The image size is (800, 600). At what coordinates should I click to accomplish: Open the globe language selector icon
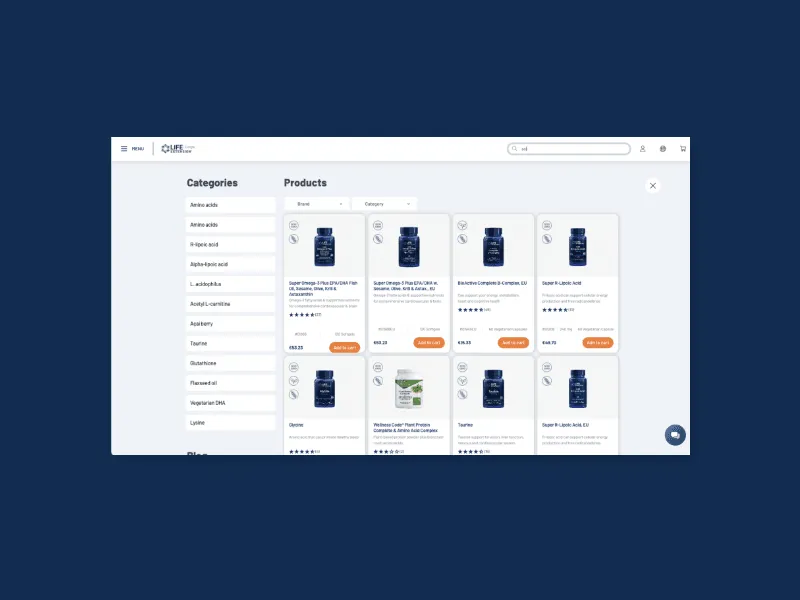click(663, 148)
